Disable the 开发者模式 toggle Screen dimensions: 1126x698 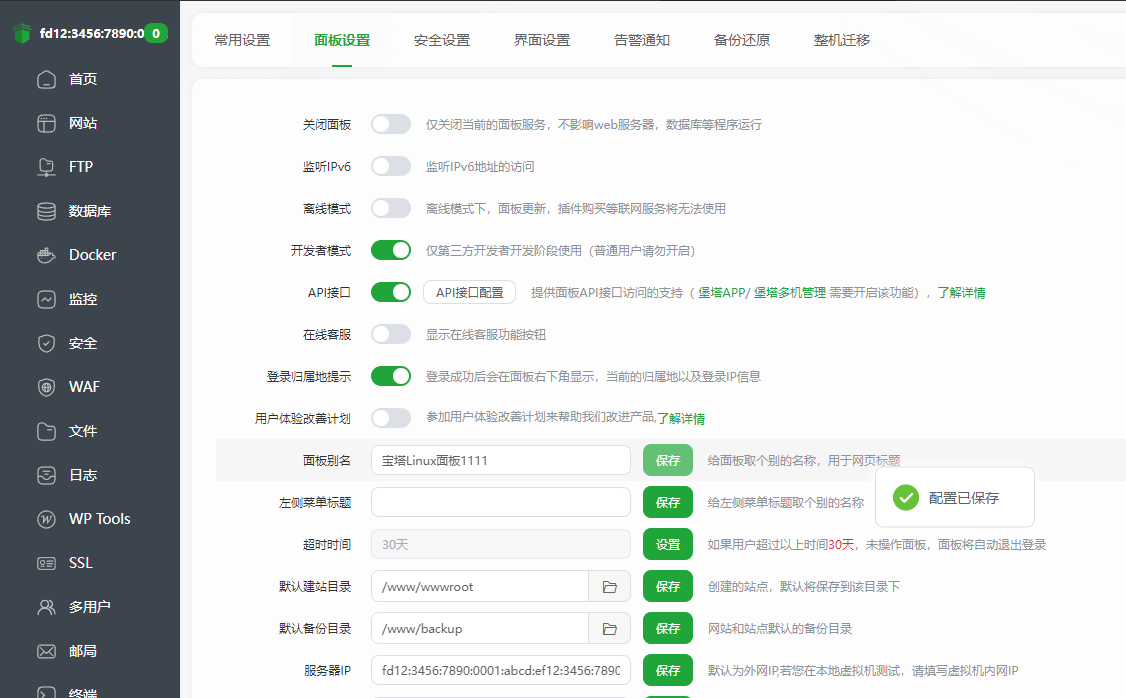390,250
